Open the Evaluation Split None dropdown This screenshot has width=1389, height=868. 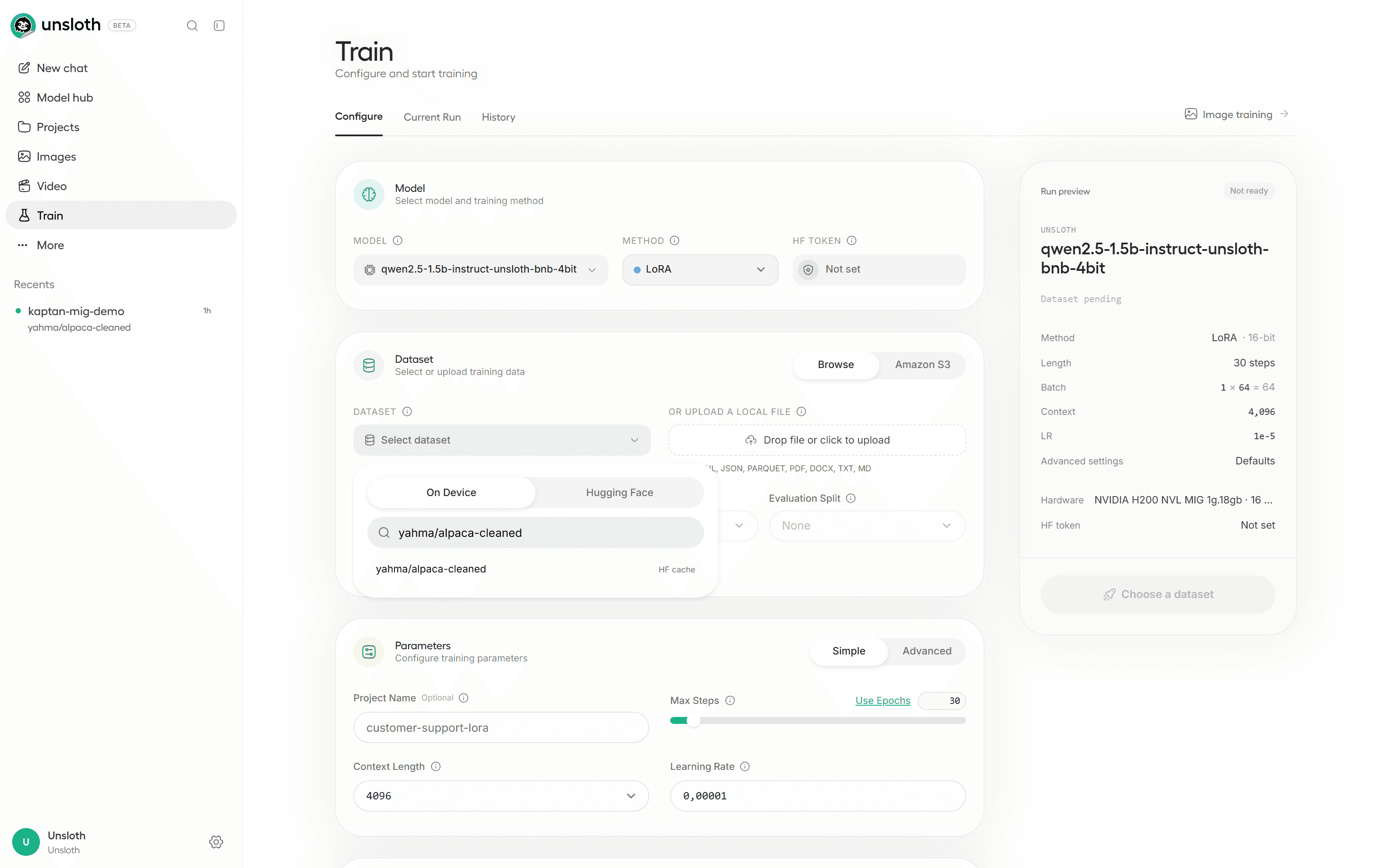867,526
